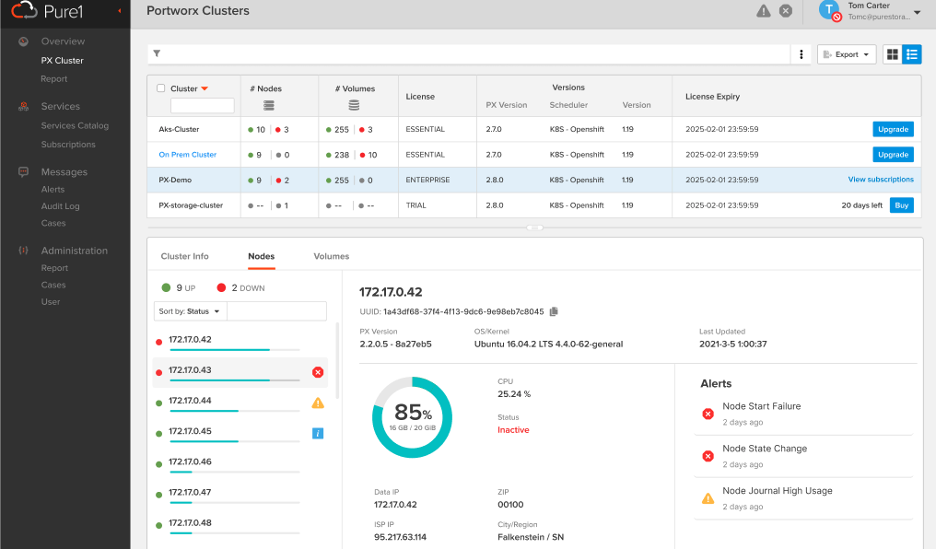The height and width of the screenshot is (550, 936).
Task: Click info icon on node 172.17.0.45
Action: (x=318, y=434)
